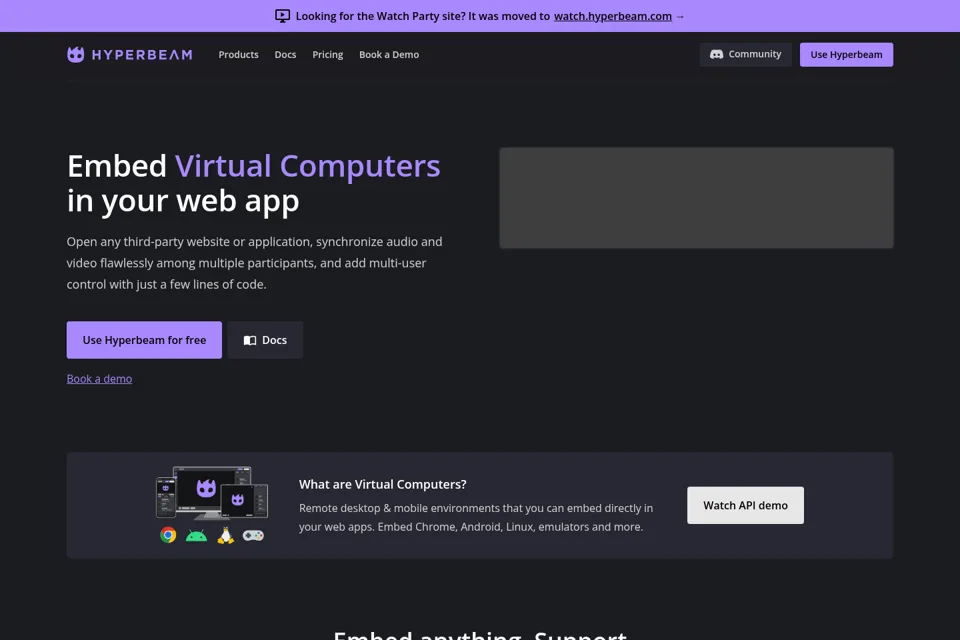Open the Products menu

click(238, 55)
